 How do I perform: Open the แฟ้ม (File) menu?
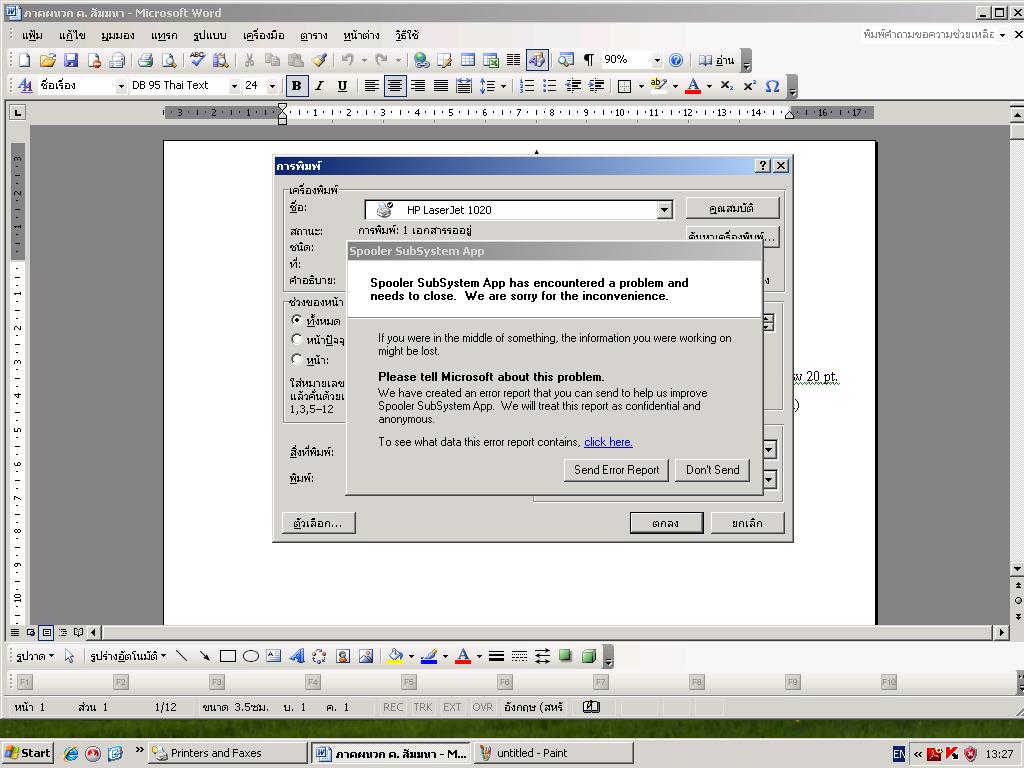[x=31, y=35]
